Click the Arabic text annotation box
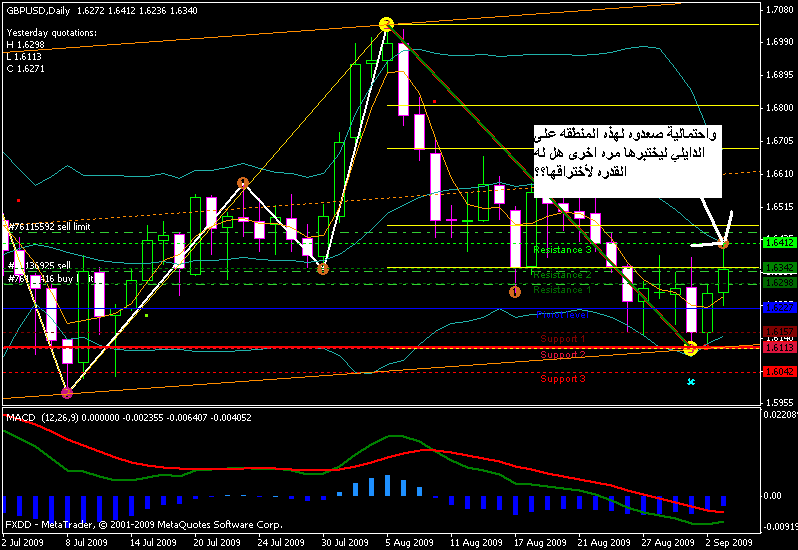798x550 pixels. coord(626,159)
